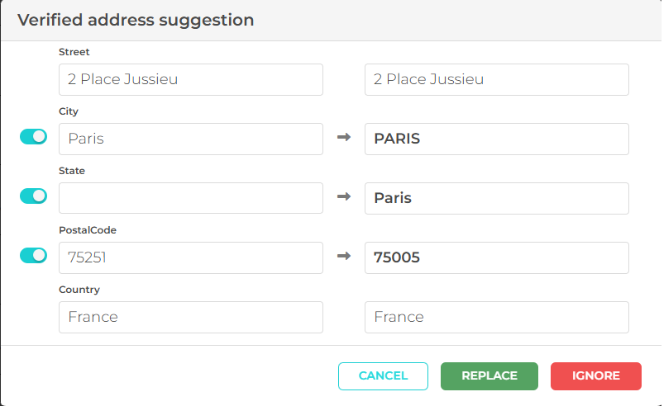Select the suggested State field showing Paris

[496, 198]
